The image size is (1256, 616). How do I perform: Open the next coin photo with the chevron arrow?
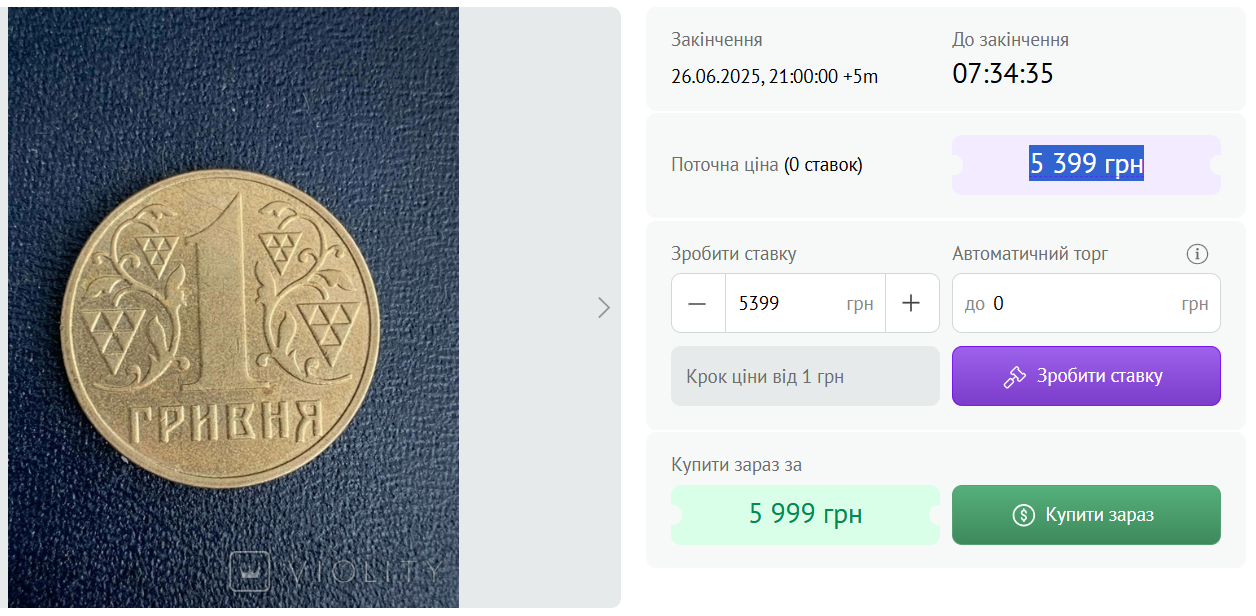click(x=604, y=308)
